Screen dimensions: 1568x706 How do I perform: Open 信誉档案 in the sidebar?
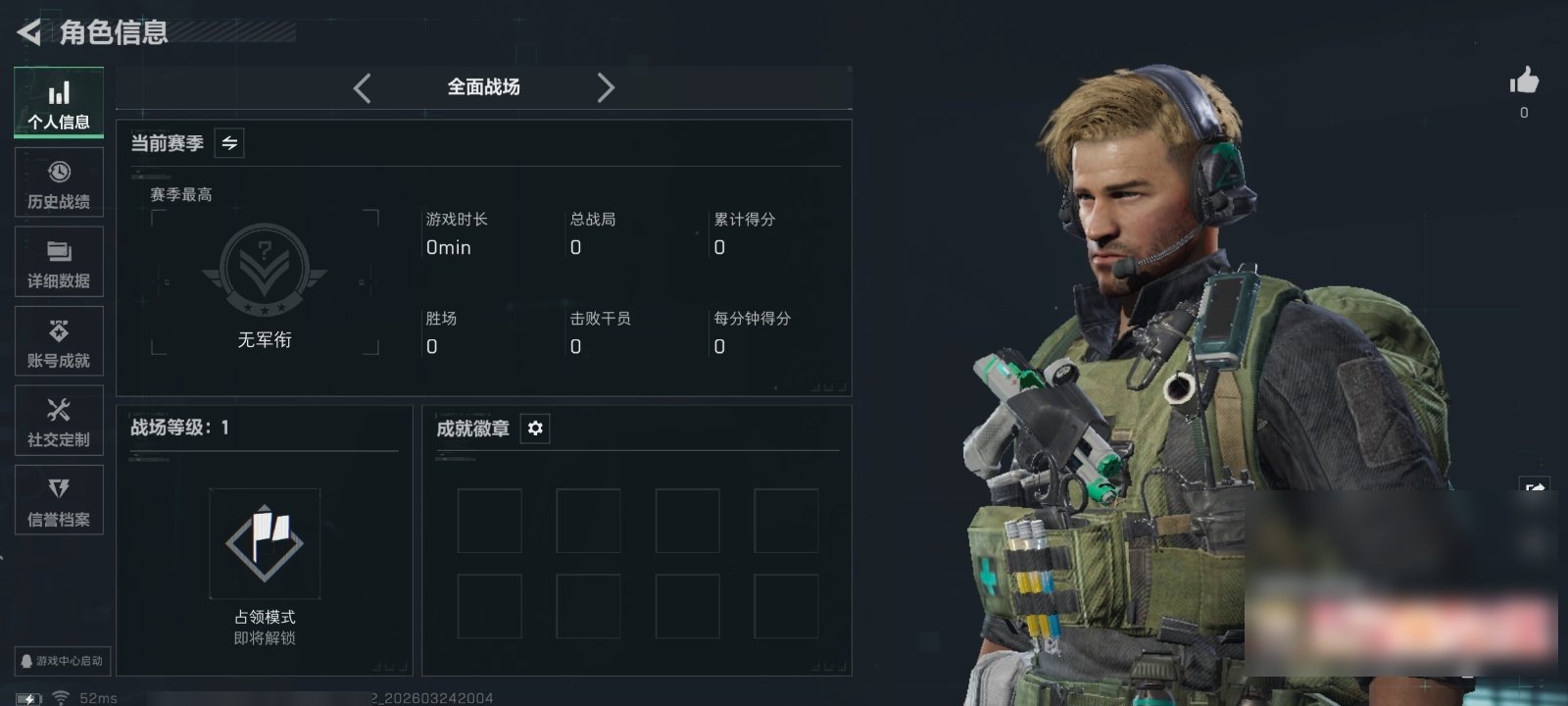point(59,500)
